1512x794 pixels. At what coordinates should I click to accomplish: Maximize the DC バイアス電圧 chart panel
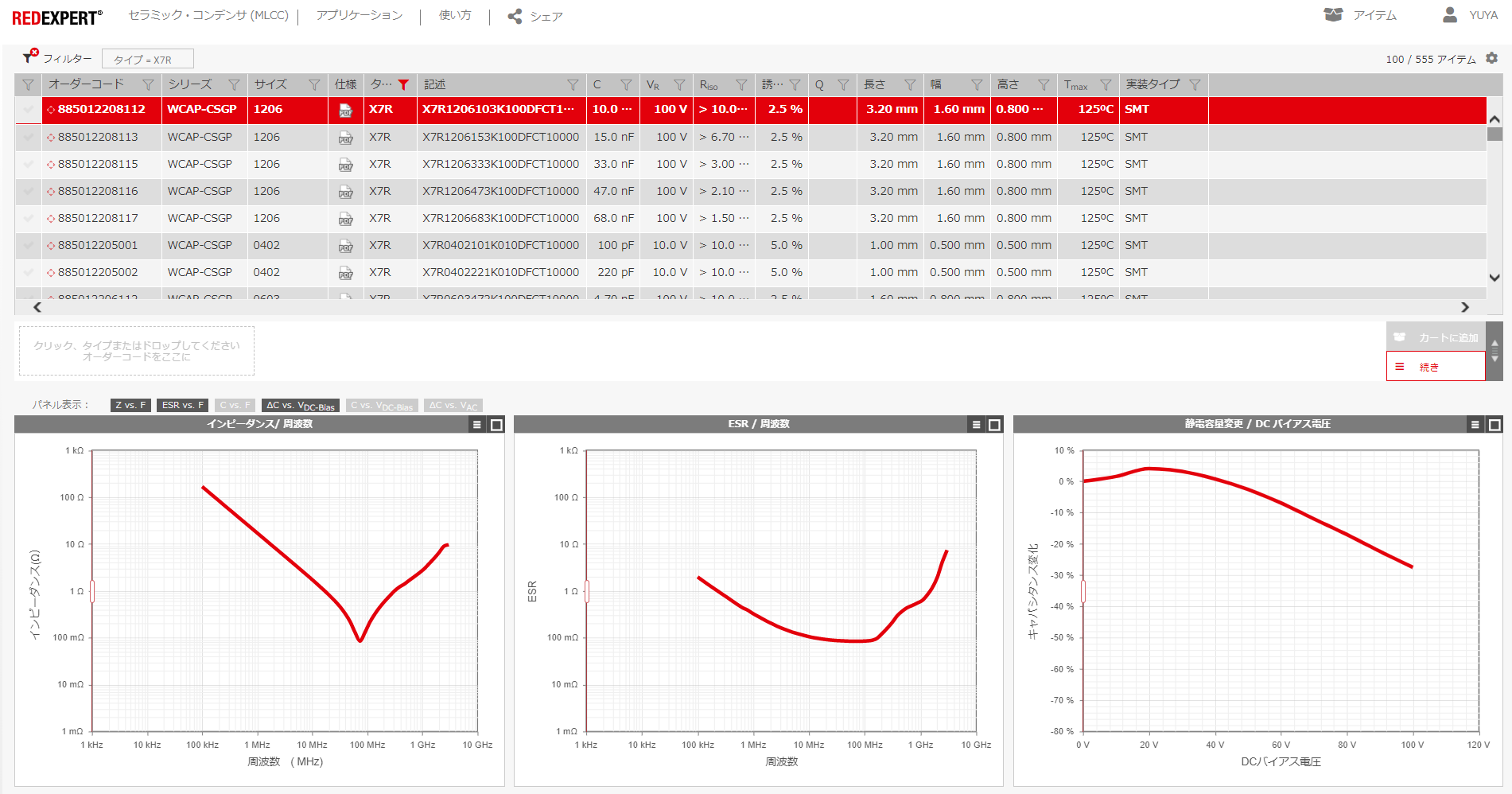point(1495,425)
